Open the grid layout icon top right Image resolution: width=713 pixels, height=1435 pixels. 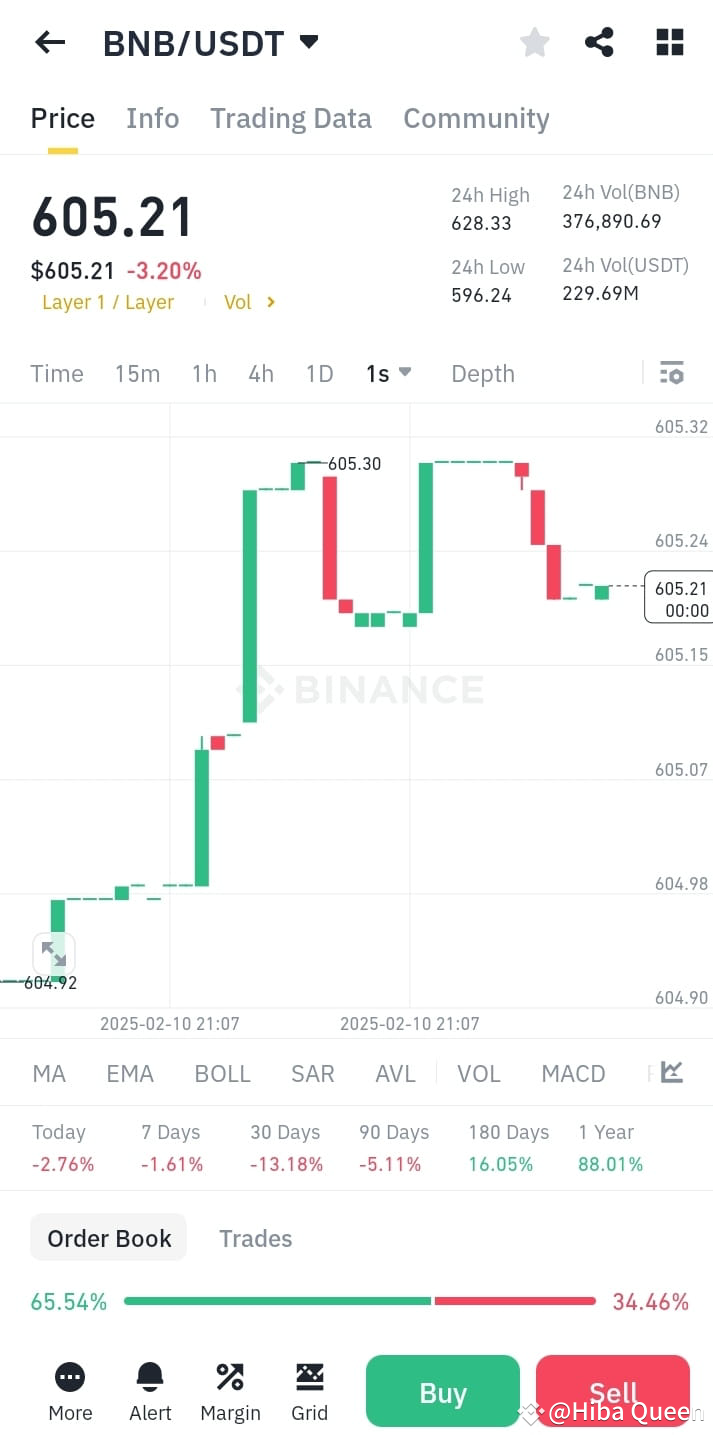pos(668,42)
